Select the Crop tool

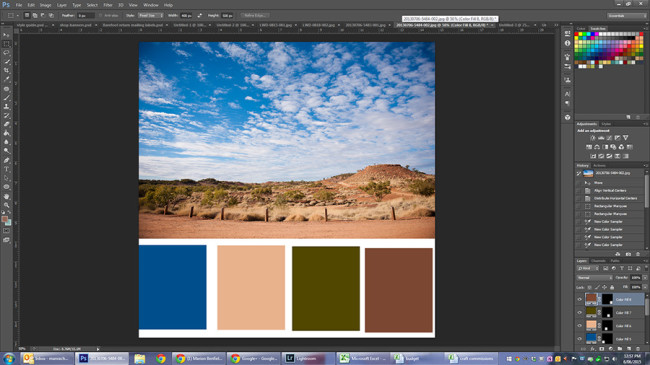tap(6, 71)
